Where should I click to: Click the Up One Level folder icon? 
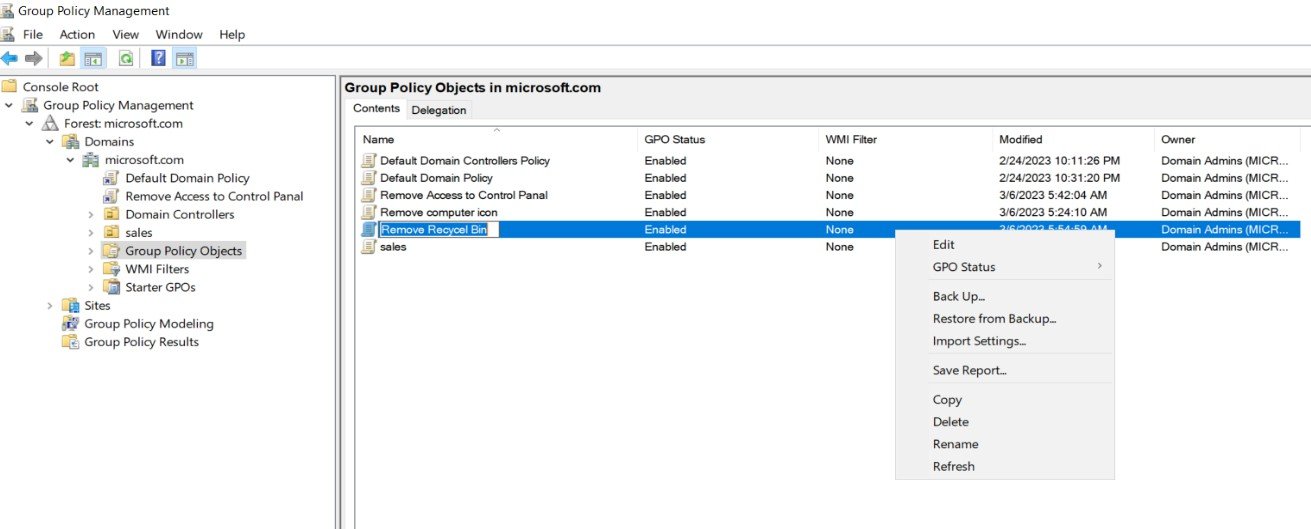[67, 58]
